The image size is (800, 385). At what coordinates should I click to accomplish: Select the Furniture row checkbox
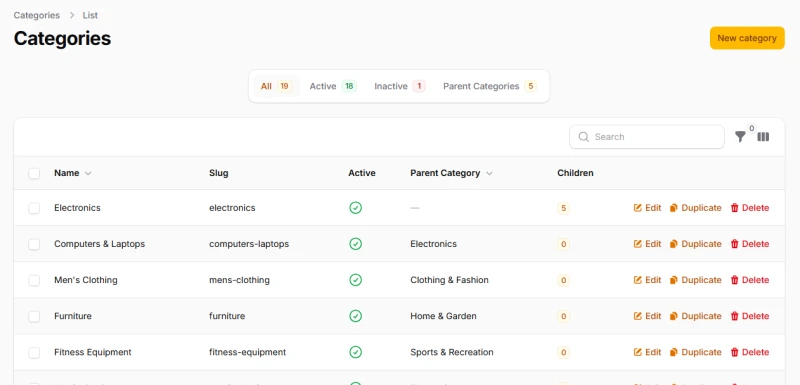[34, 317]
